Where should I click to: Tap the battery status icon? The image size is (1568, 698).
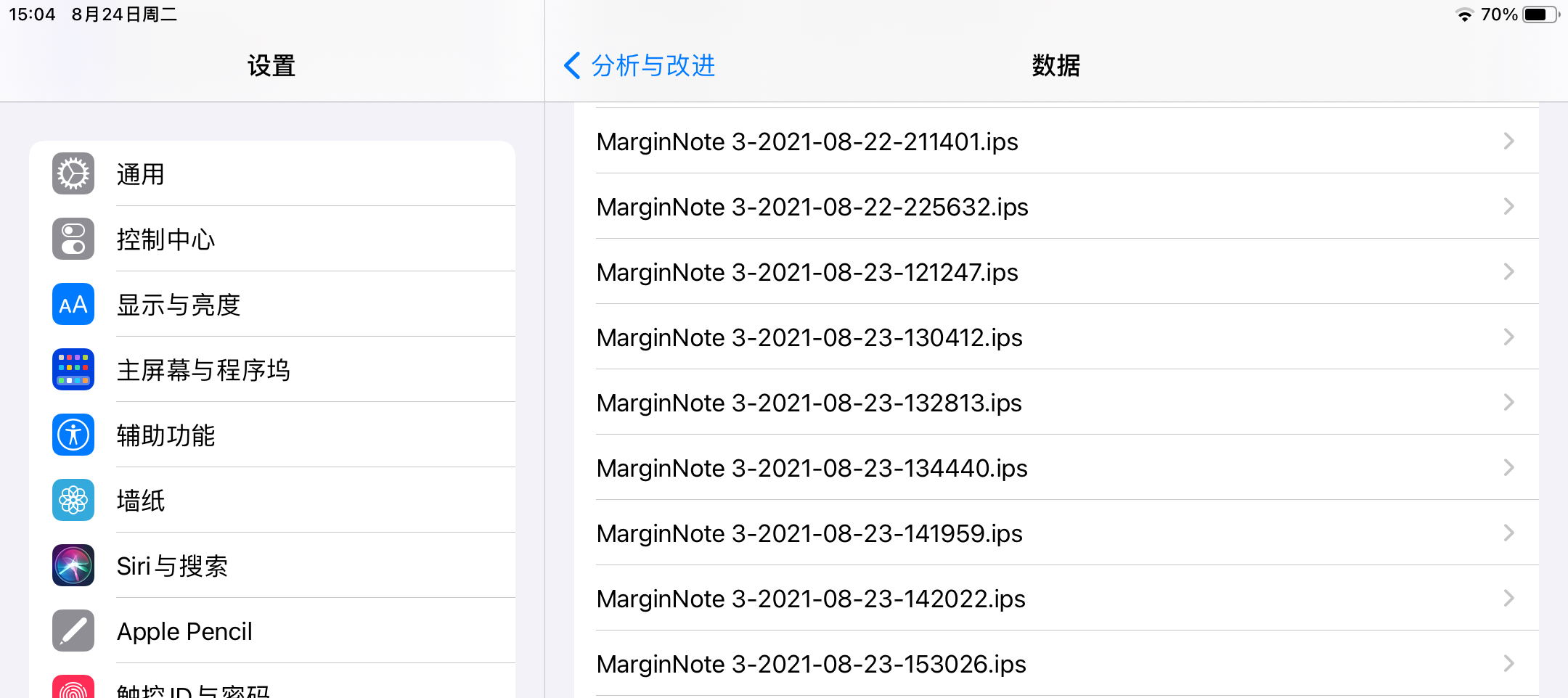pos(1540,15)
